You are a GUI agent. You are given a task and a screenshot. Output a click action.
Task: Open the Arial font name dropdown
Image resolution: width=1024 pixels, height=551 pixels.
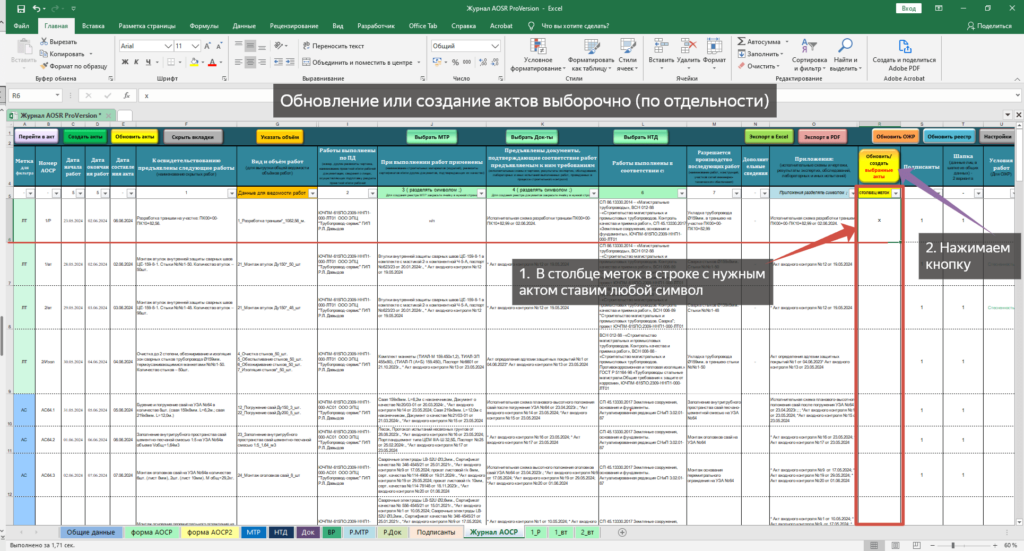point(168,46)
